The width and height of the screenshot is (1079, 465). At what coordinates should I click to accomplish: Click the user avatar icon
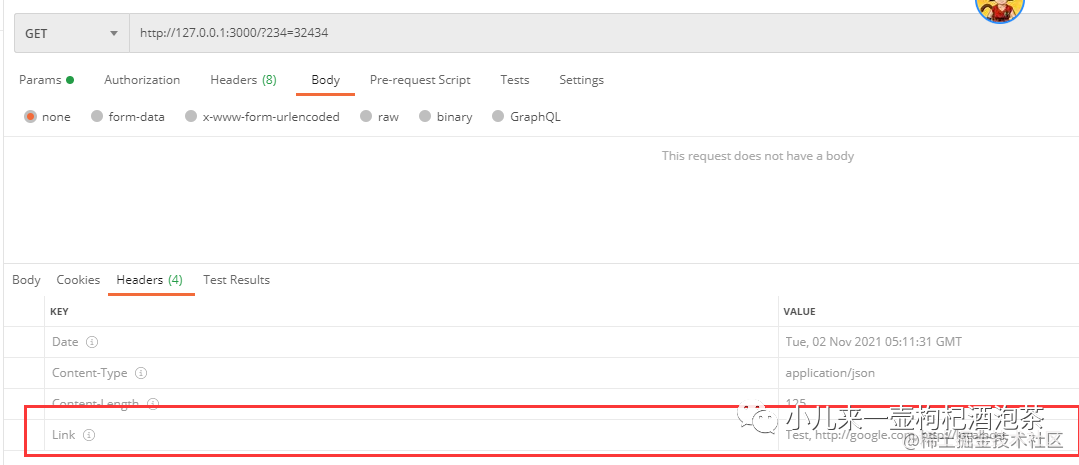[x=1000, y=8]
